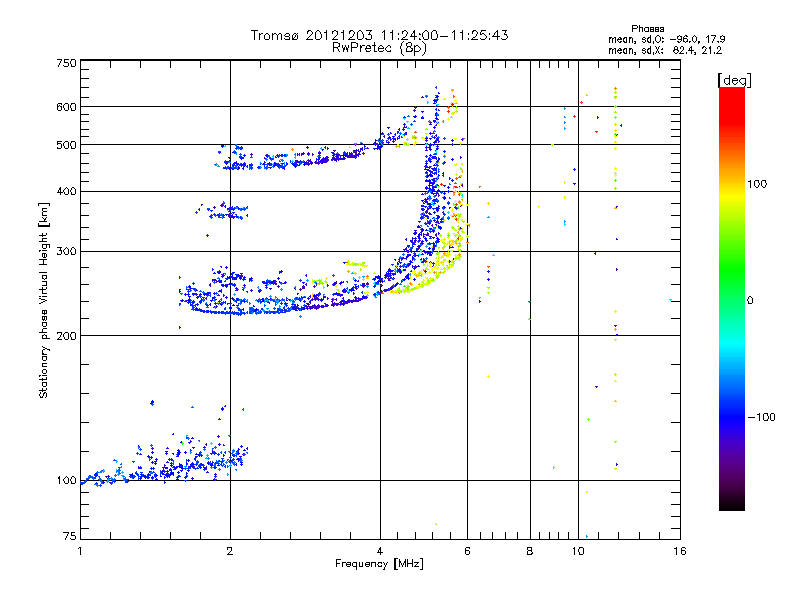This screenshot has height=600, width=800.
Task: Click the colorbar '0' tick label
Action: tap(750, 301)
